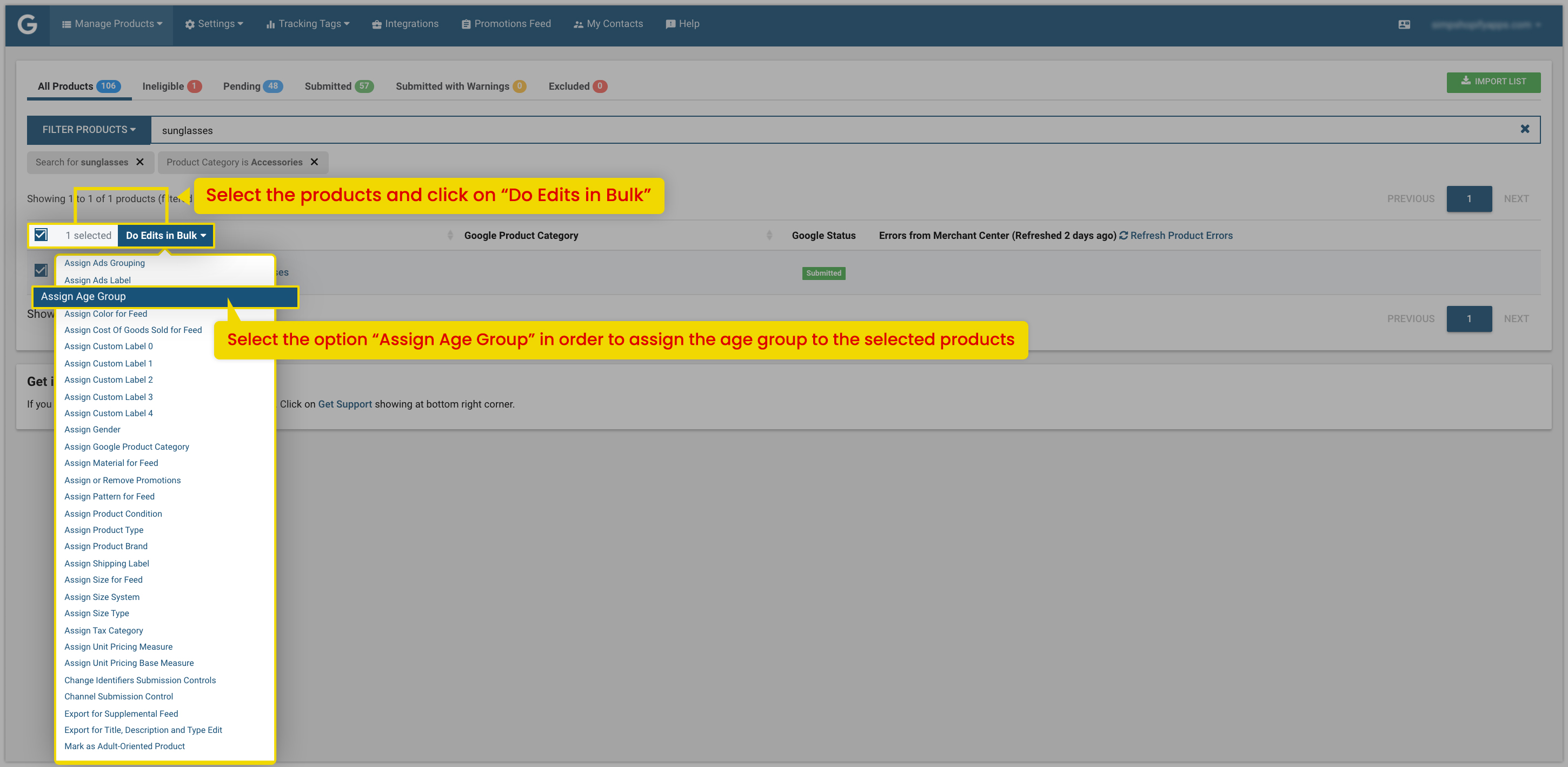Viewport: 1568px width, 767px height.
Task: Choose Assign Ads Grouping
Action: (x=105, y=263)
